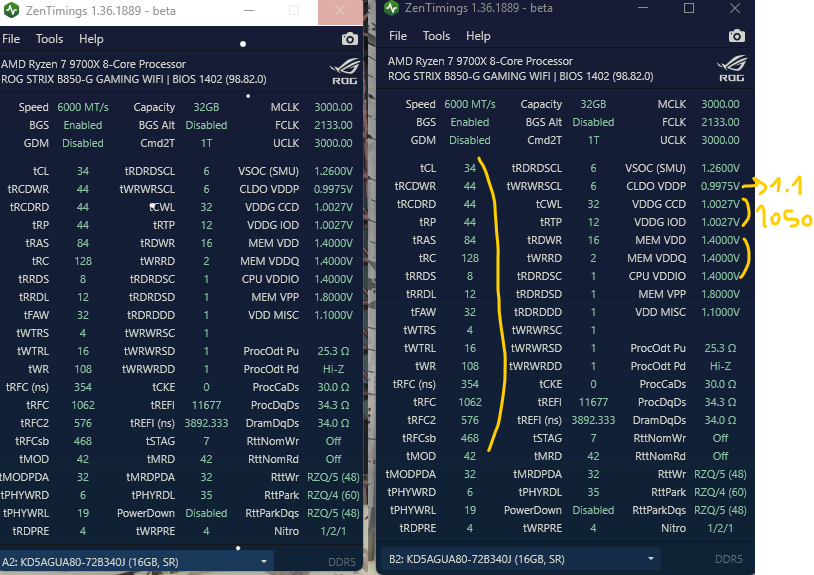Click MEM VPP 1.8000V in left window
Viewport: 814px width, 575px height.
click(x=333, y=297)
